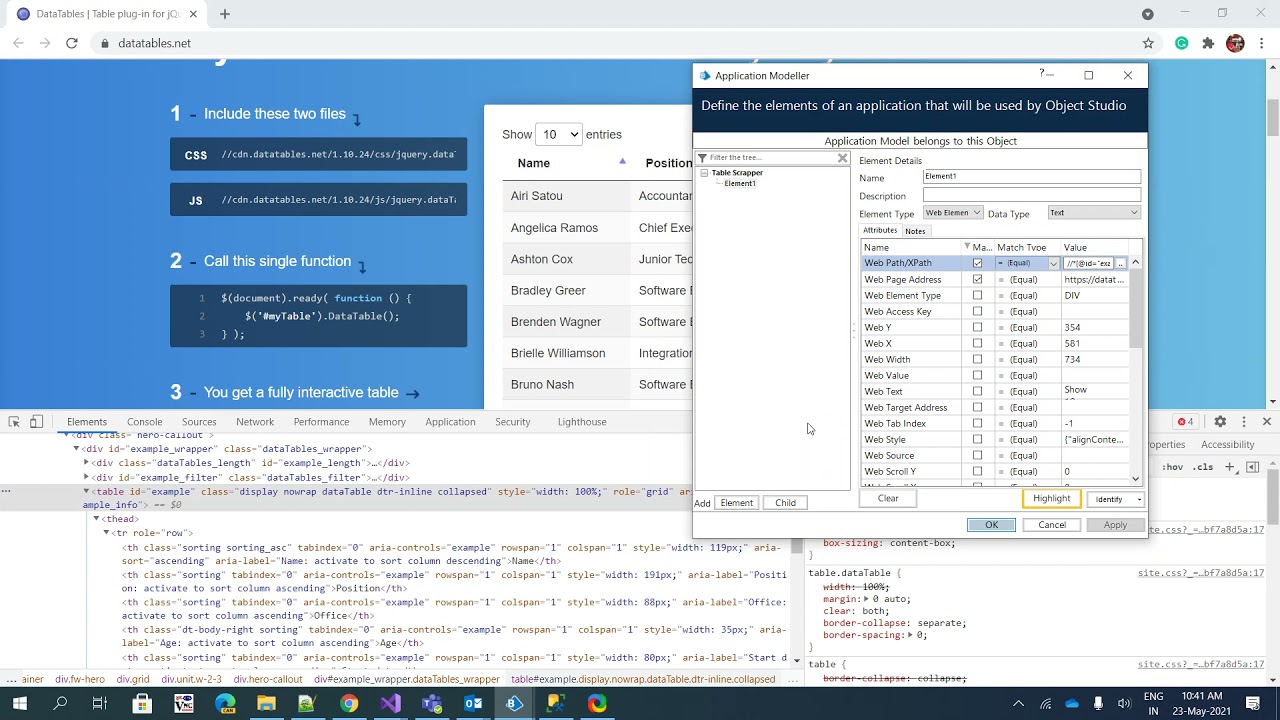
Task: Open File Explorer from the taskbar
Action: coord(266,703)
